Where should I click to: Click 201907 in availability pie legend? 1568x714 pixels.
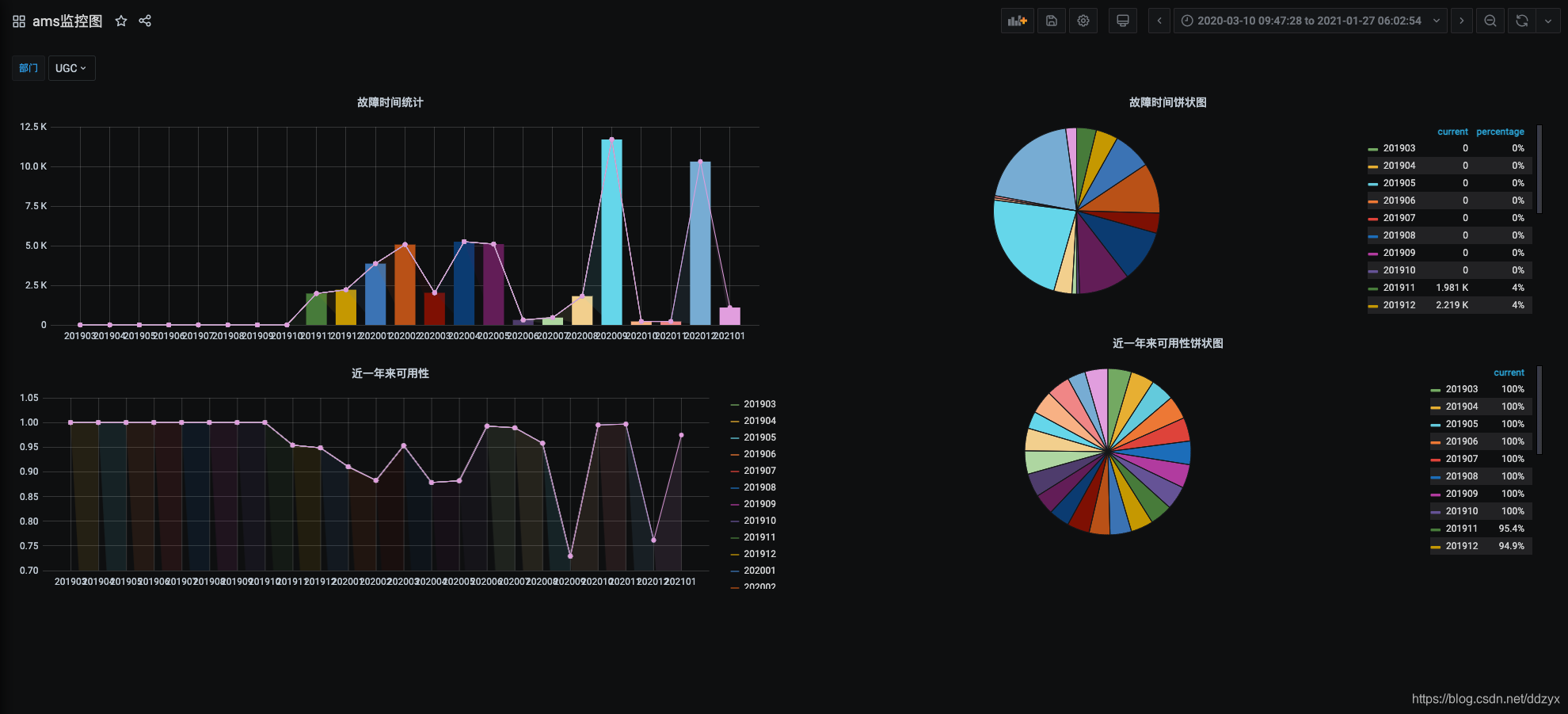1462,459
